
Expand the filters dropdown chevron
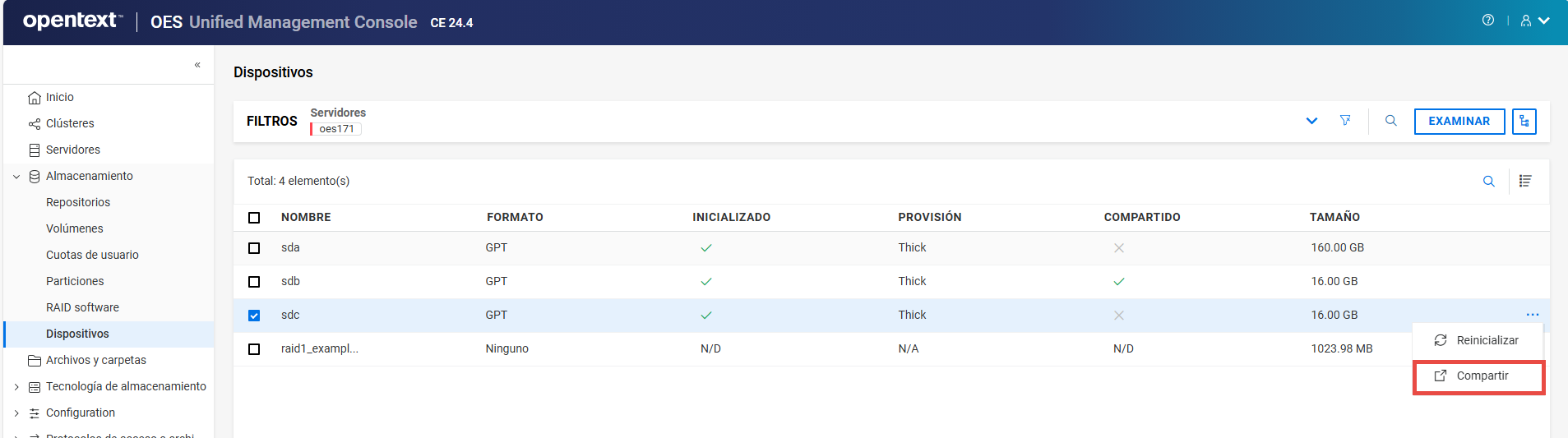1311,121
